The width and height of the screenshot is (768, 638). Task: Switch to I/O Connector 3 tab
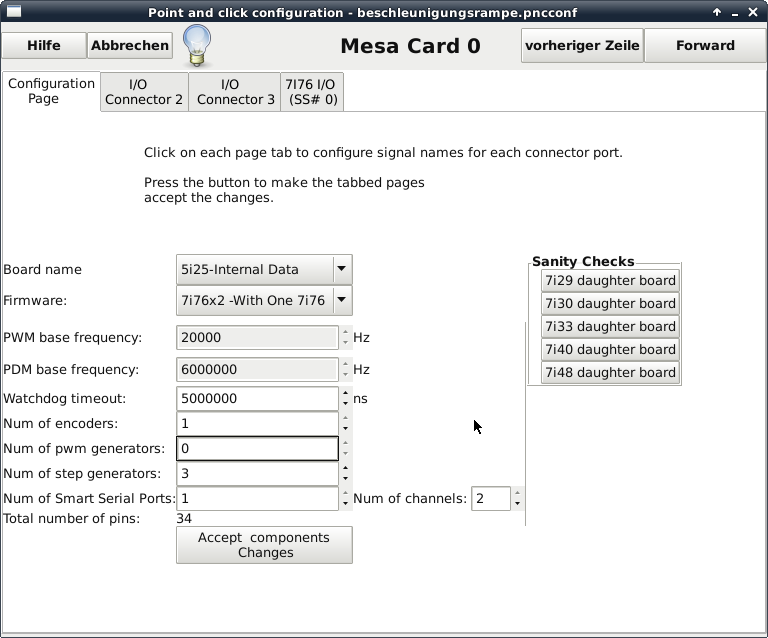pos(235,92)
